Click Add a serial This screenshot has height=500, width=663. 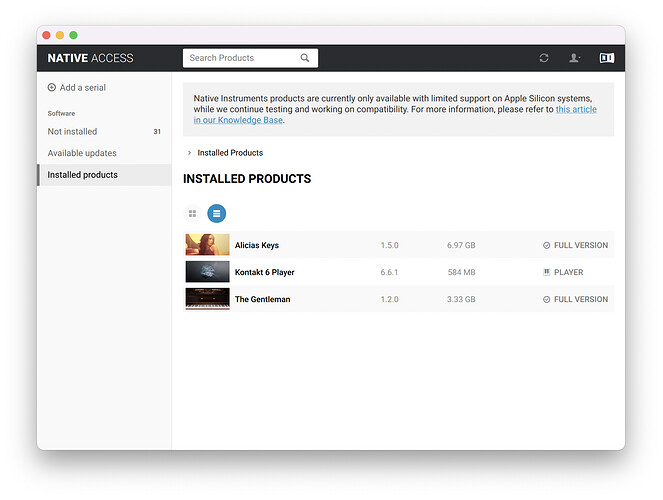click(x=77, y=87)
